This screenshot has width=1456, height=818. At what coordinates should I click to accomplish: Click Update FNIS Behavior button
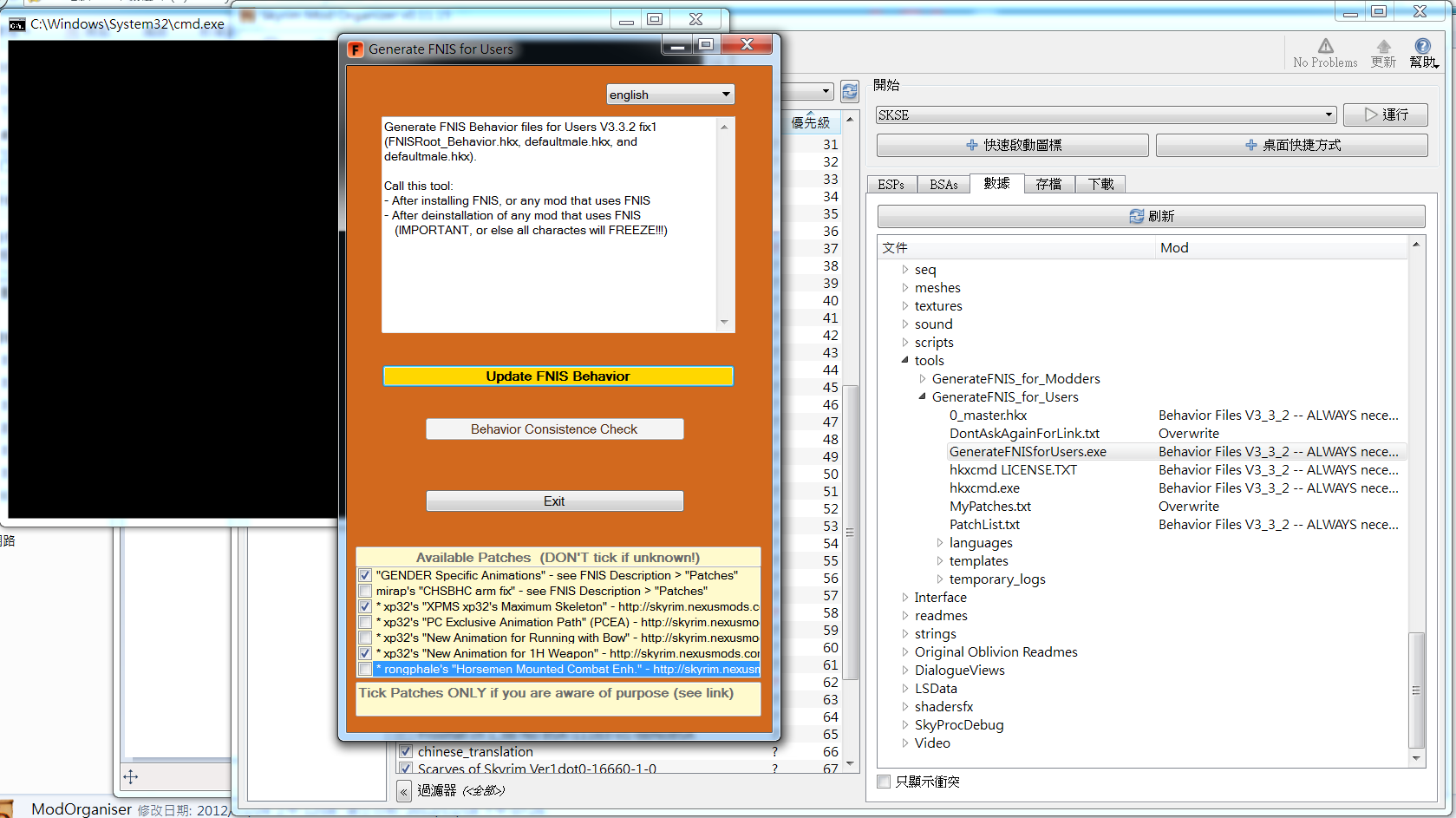pyautogui.click(x=558, y=376)
